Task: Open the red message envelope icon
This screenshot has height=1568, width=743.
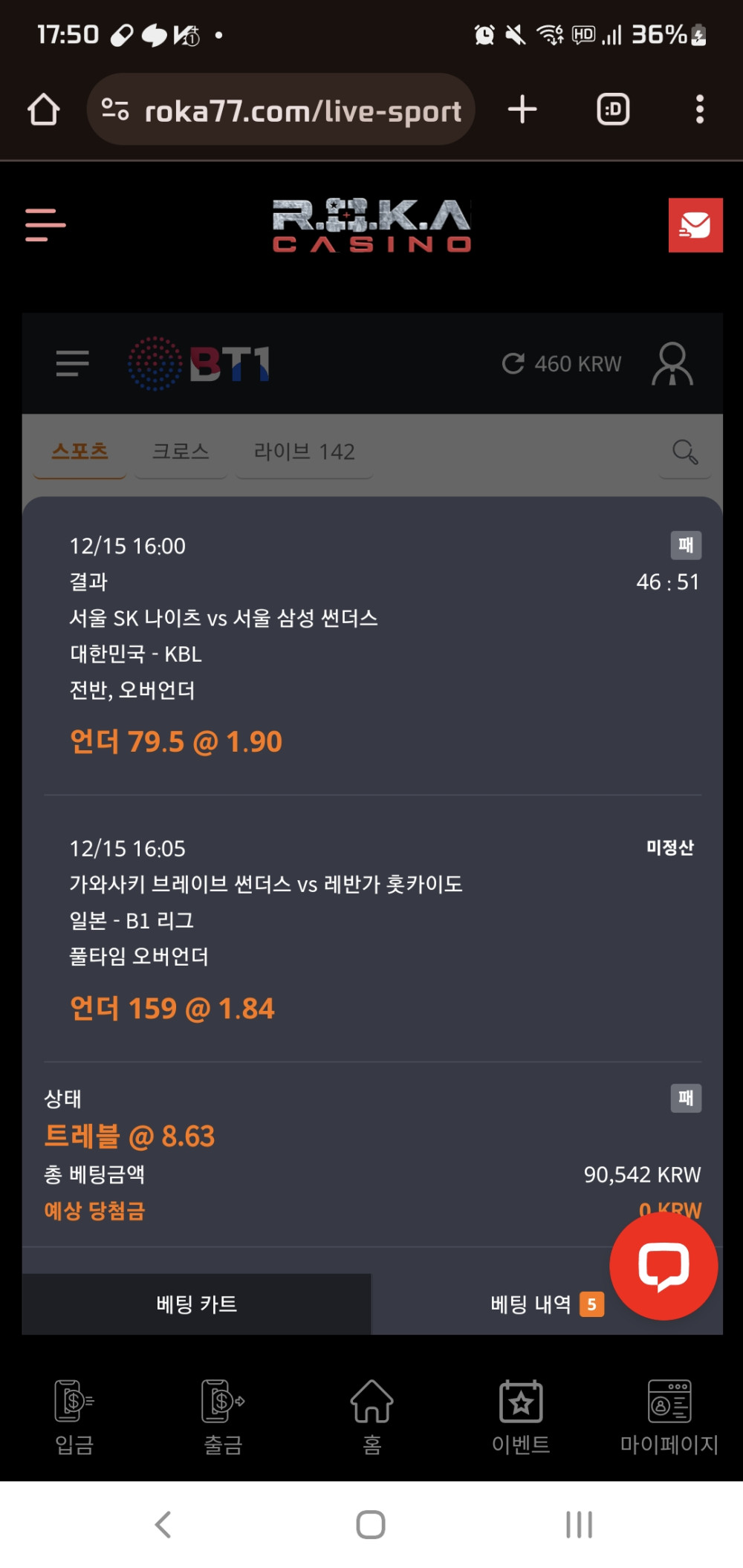Action: click(695, 225)
